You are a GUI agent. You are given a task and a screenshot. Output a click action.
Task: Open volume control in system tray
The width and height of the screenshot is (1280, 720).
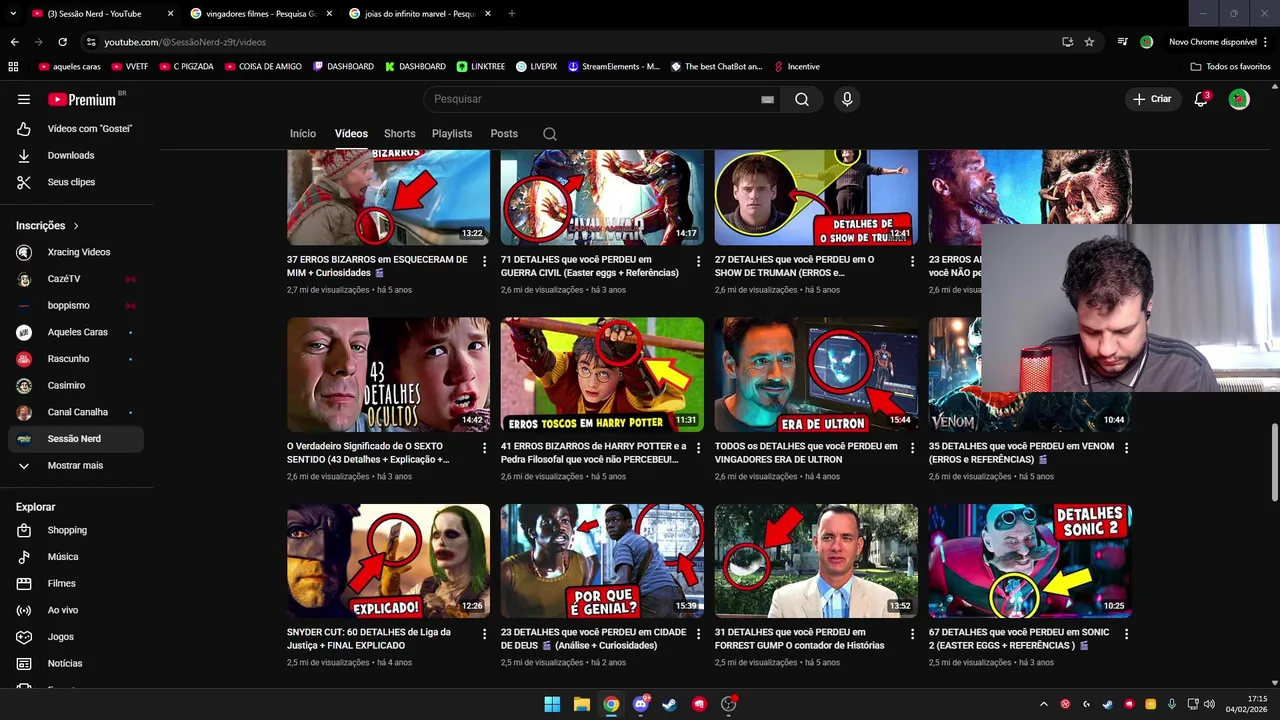click(x=1209, y=704)
